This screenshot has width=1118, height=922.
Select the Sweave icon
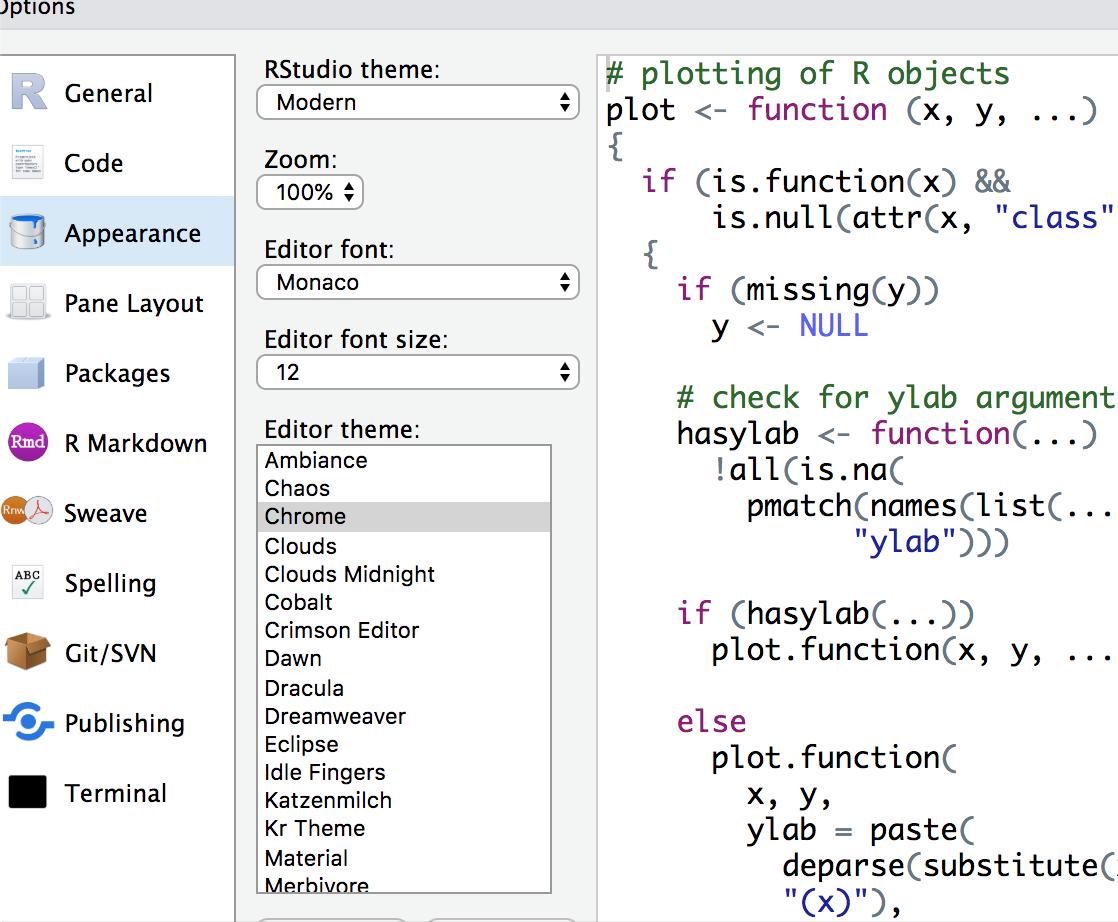(x=27, y=512)
